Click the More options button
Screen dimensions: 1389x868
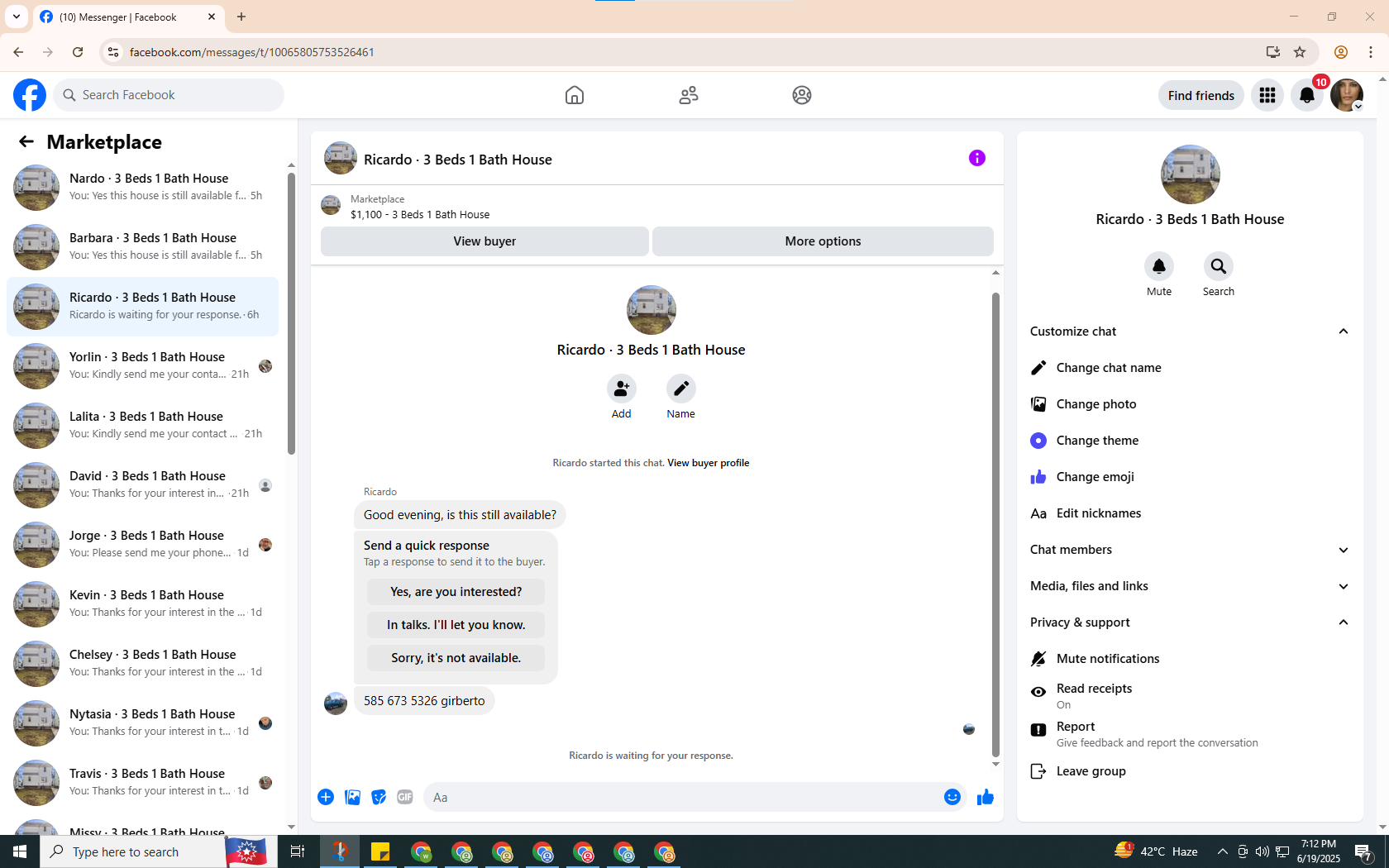(823, 241)
